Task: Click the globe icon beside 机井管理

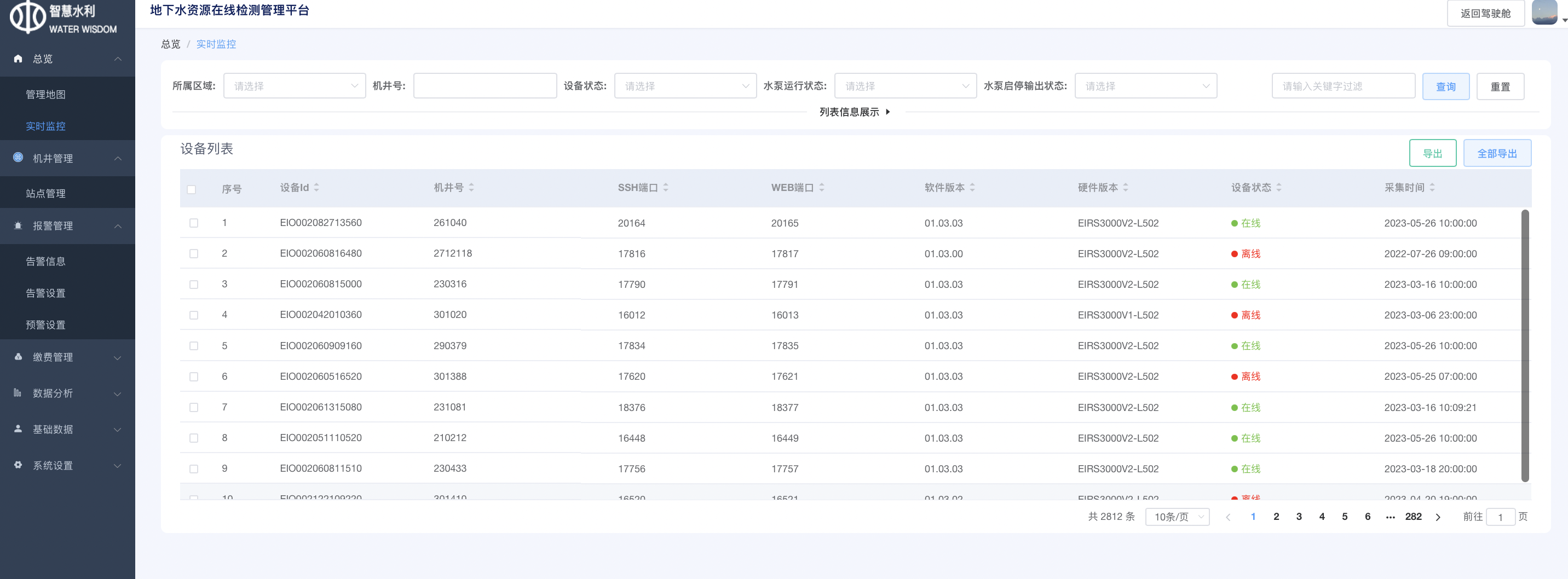Action: coord(18,158)
